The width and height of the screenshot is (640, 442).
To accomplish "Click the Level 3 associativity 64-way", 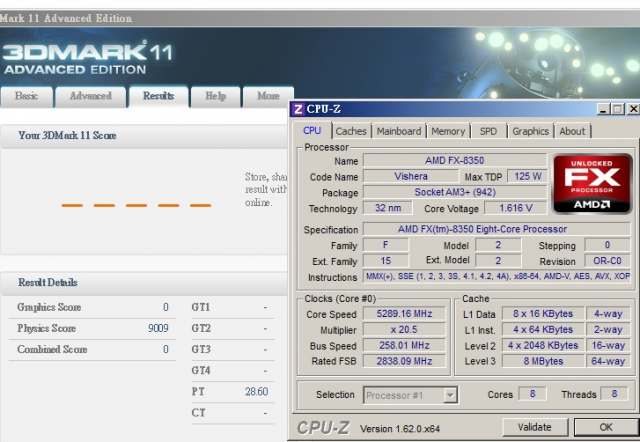I will click(x=608, y=361).
